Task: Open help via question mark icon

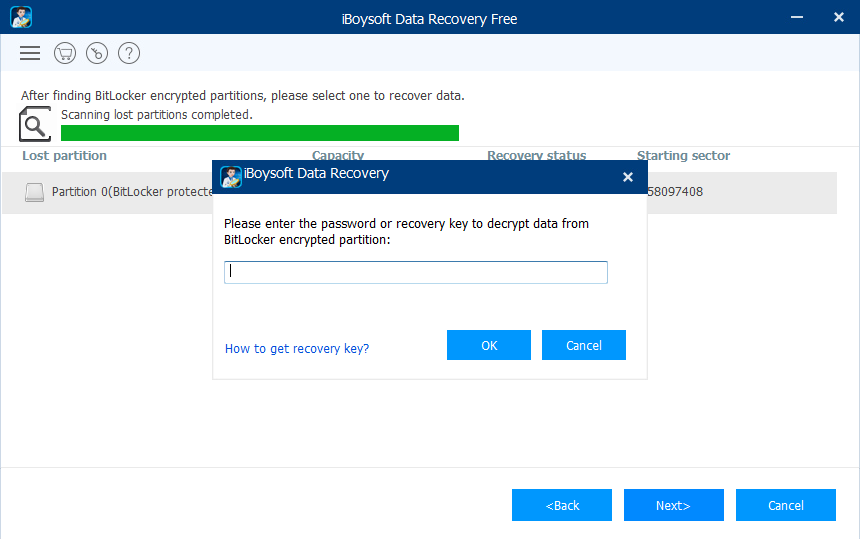Action: point(129,53)
